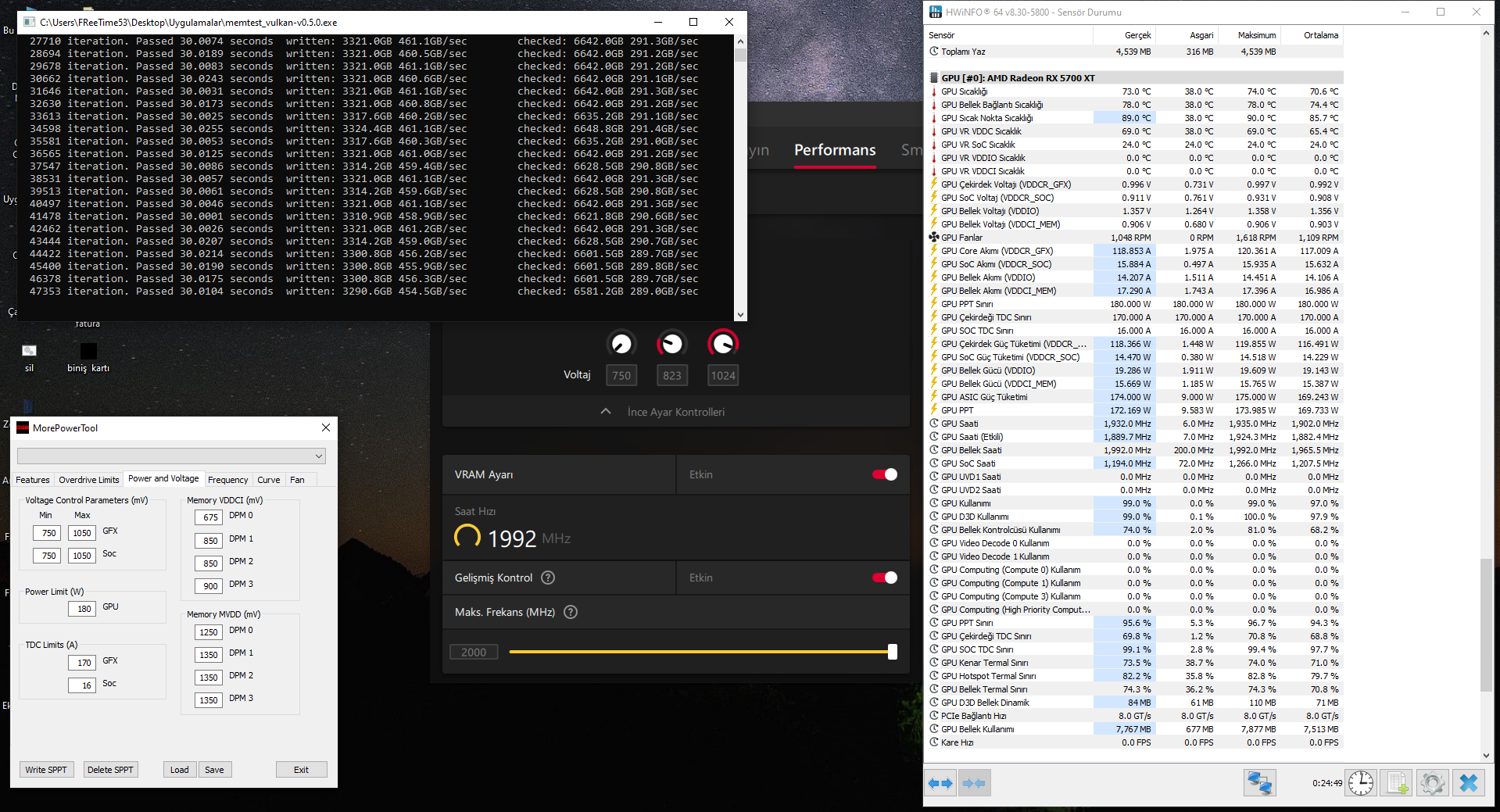
Task: Click the Maks. Frekans 2000 value field
Action: tap(474, 652)
